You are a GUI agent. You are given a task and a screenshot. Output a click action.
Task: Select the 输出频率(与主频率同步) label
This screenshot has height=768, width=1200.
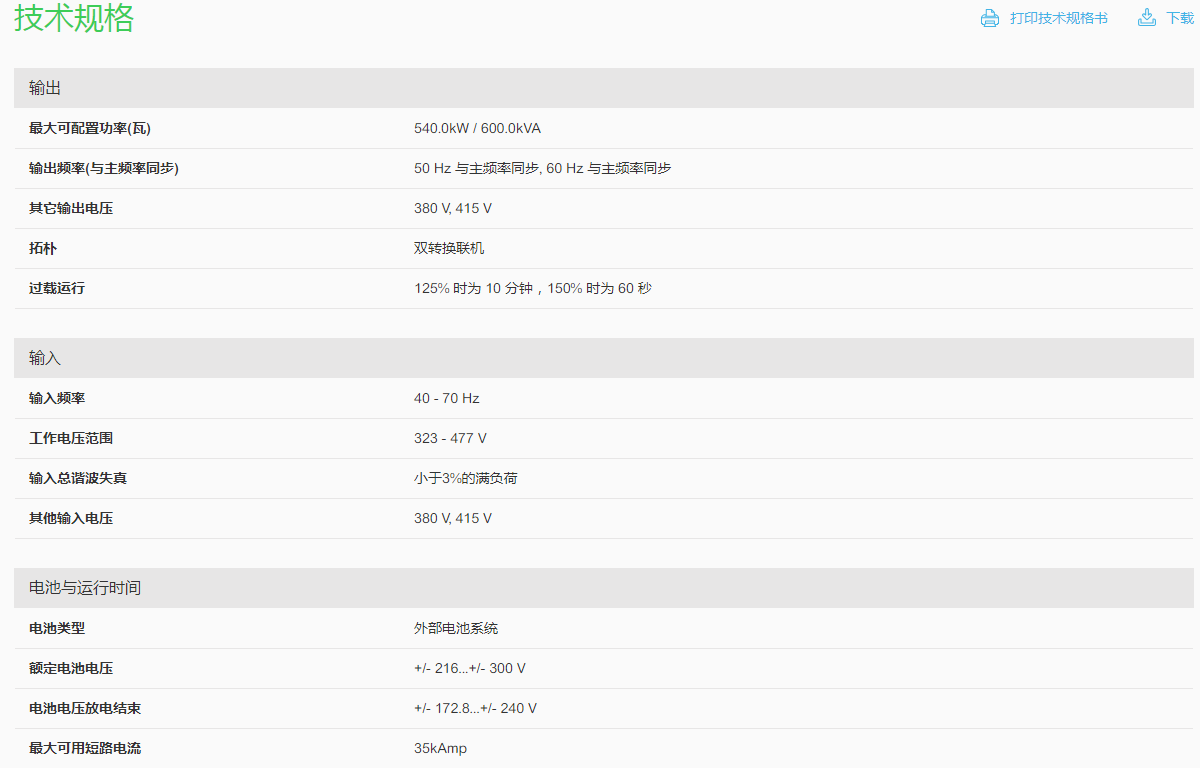(x=104, y=168)
